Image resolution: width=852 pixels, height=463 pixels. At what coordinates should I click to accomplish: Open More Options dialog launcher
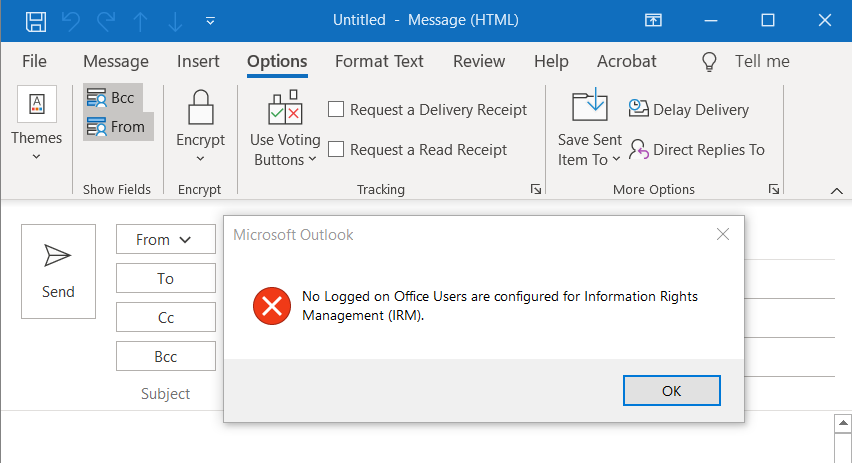774,189
